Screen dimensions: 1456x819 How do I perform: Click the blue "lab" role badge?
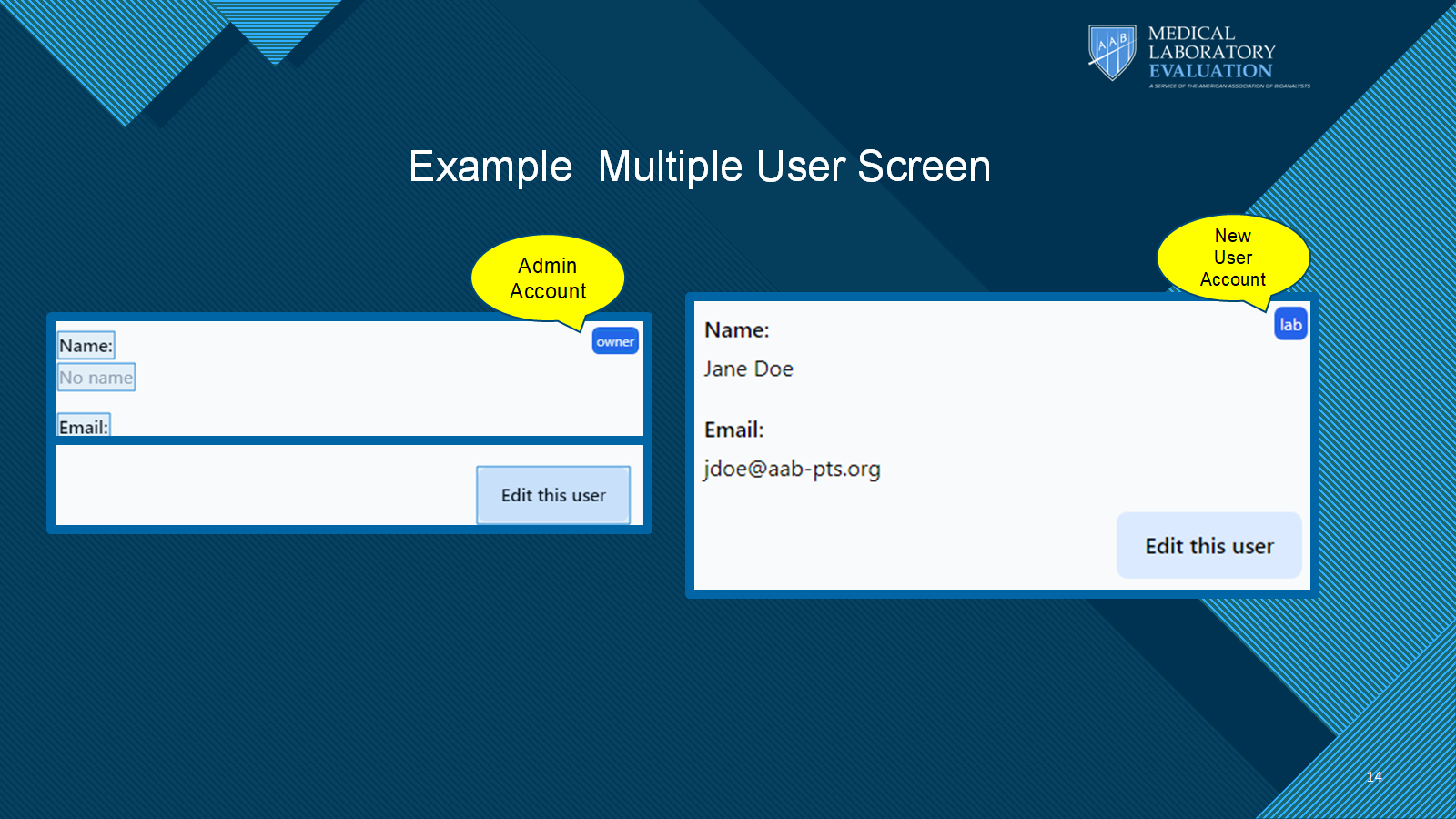click(1290, 324)
